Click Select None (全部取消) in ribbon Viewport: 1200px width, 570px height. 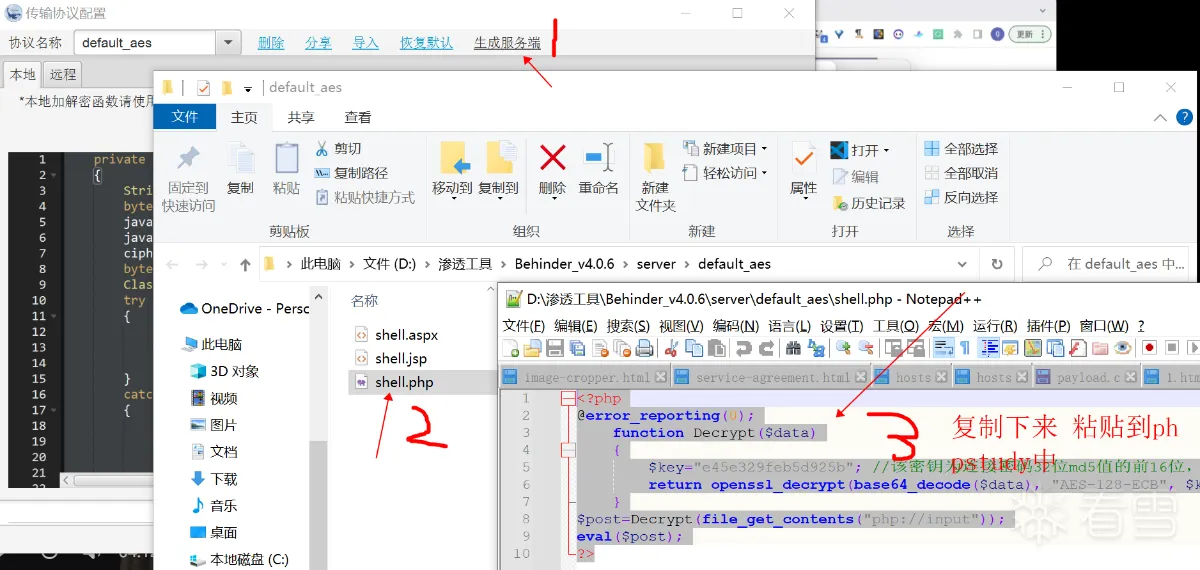point(961,173)
